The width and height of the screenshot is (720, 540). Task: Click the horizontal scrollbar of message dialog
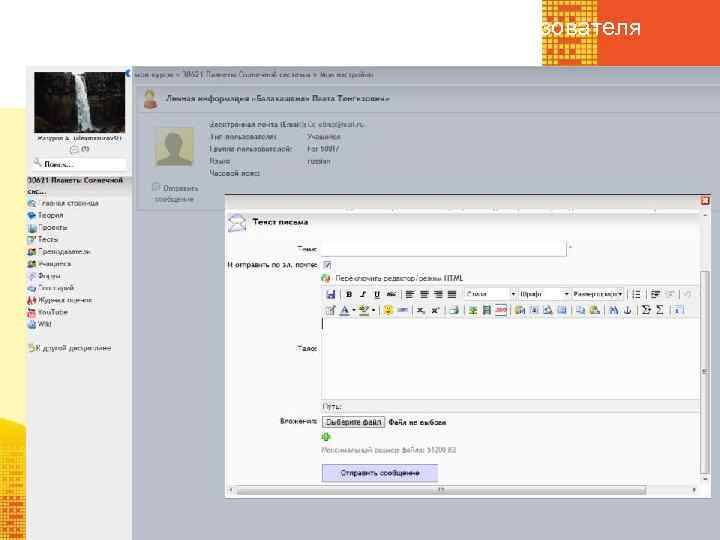tap(441, 490)
